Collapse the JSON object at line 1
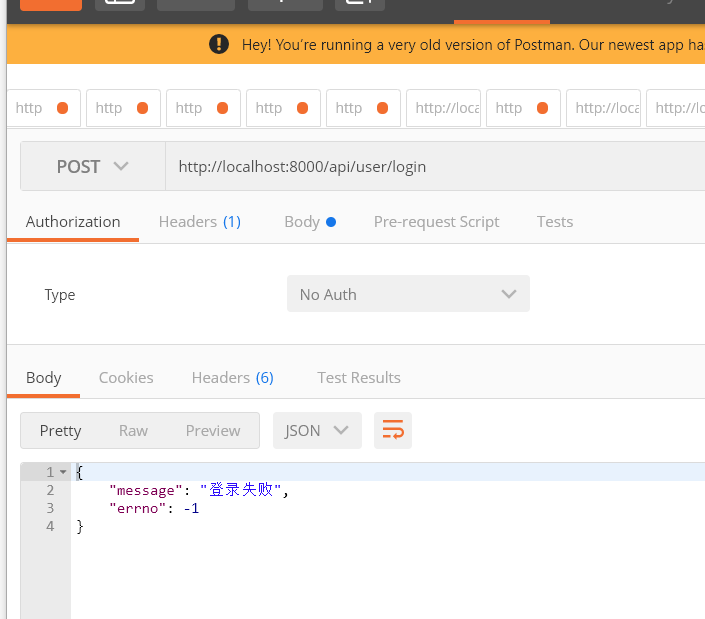Viewport: 705px width, 619px height. pos(64,472)
